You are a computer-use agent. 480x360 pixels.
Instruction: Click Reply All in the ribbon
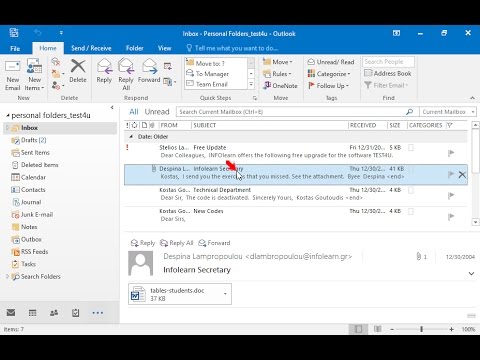pyautogui.click(x=126, y=75)
